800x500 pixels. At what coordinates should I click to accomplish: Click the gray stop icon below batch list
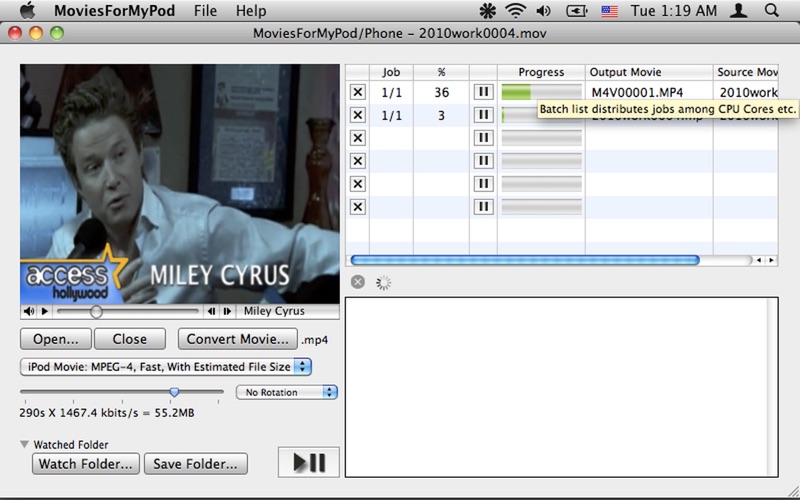[x=358, y=282]
